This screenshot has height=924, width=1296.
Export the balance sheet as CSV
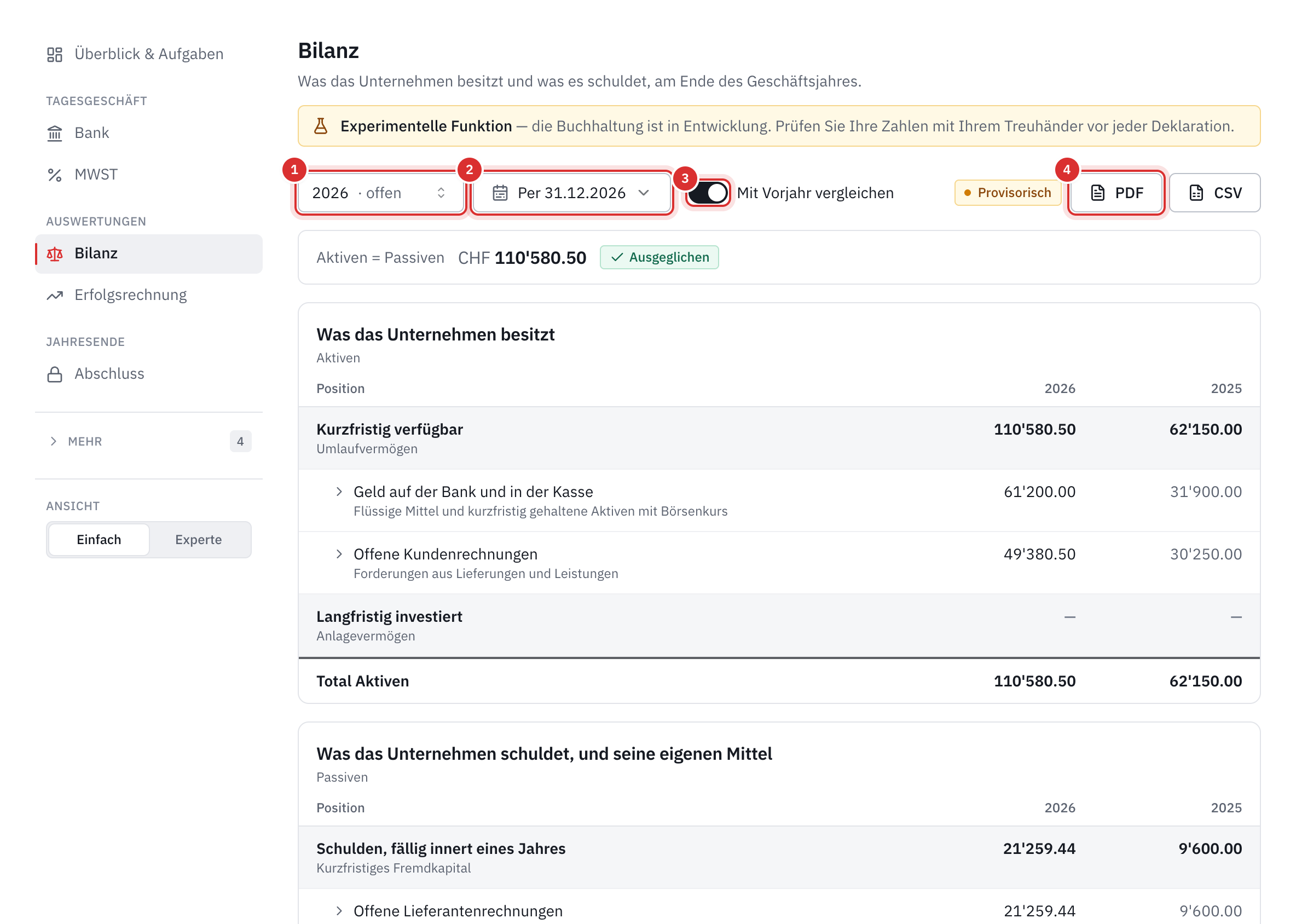point(1214,193)
